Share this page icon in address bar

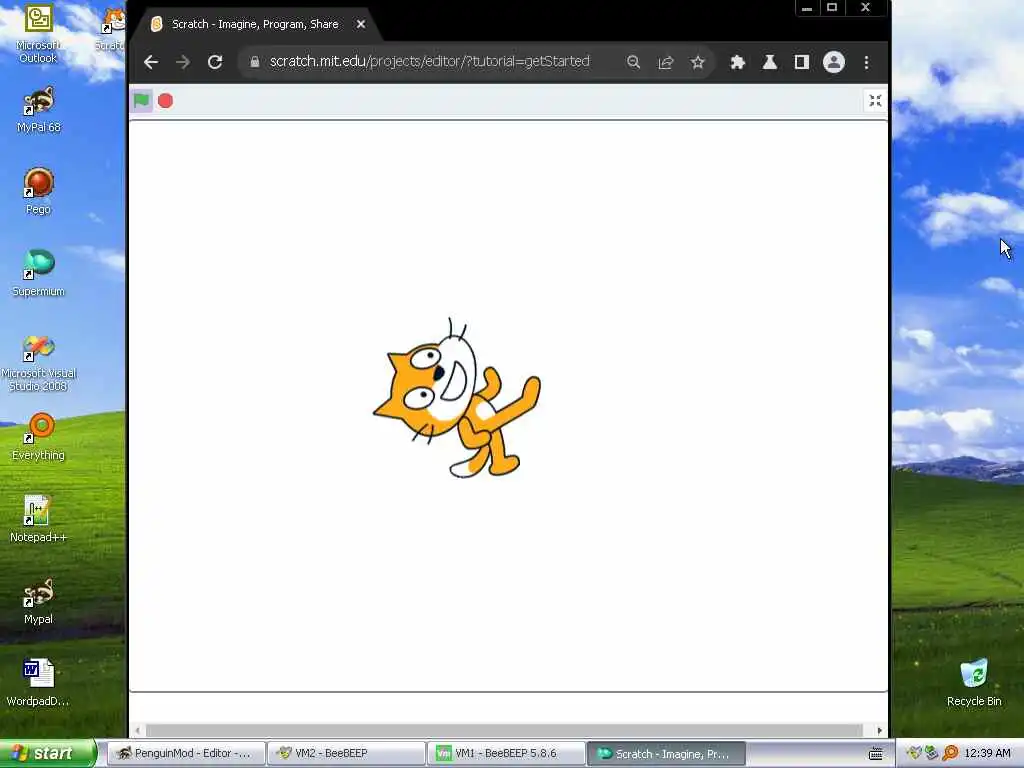(665, 62)
